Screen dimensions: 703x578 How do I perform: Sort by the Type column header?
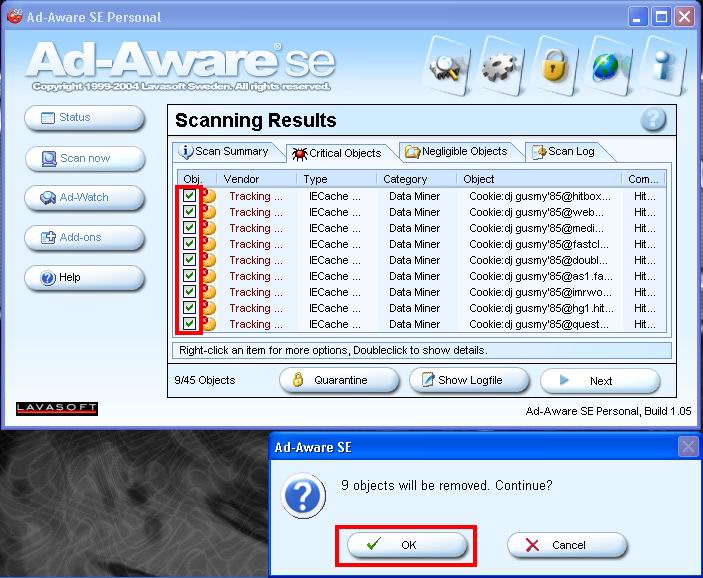click(336, 179)
